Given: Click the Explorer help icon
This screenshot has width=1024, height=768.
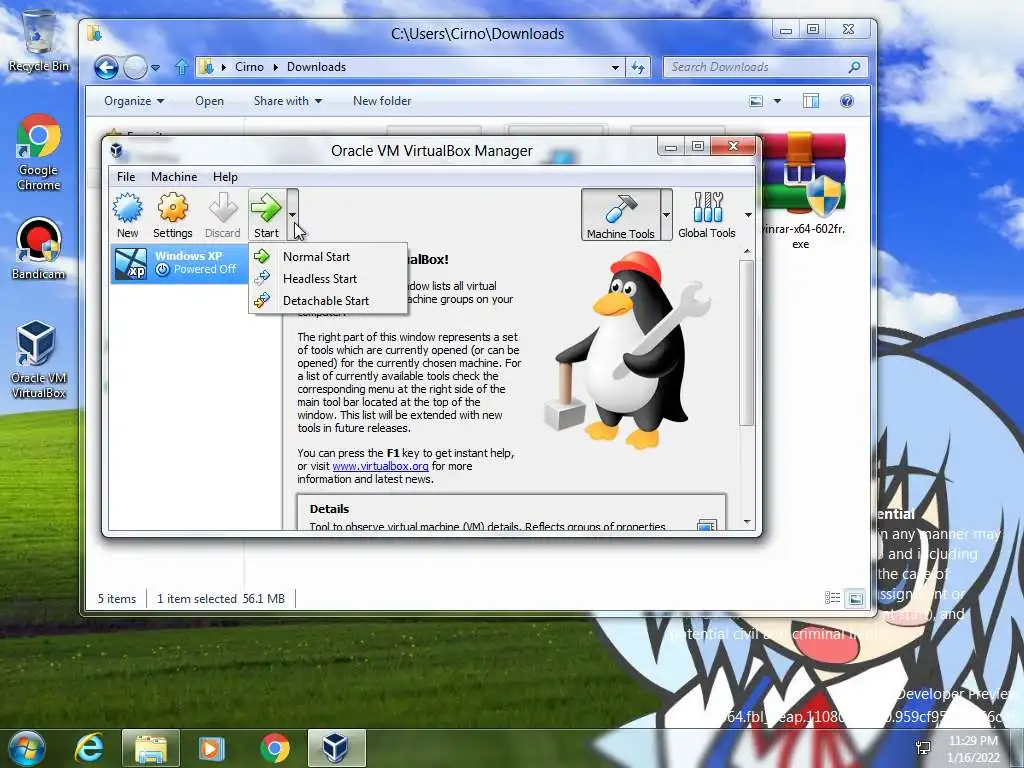Looking at the screenshot, I should point(846,101).
